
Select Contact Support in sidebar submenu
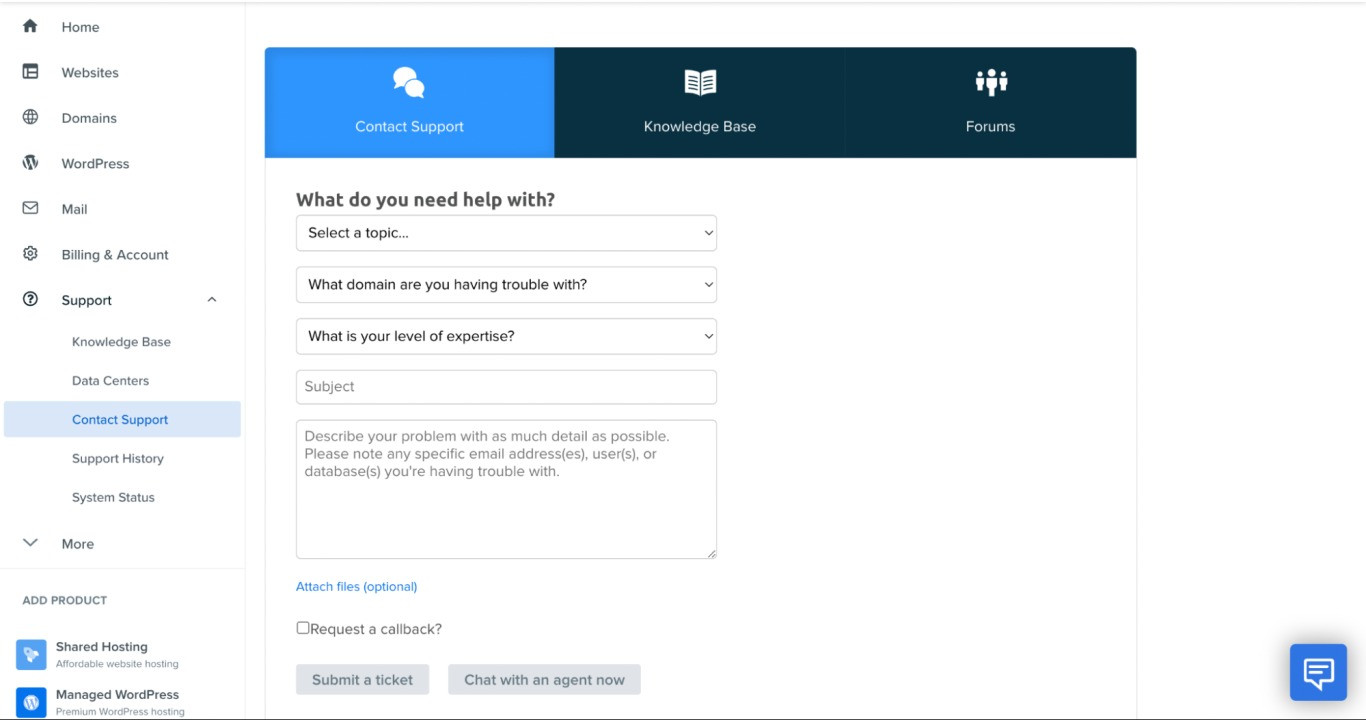[x=120, y=420]
